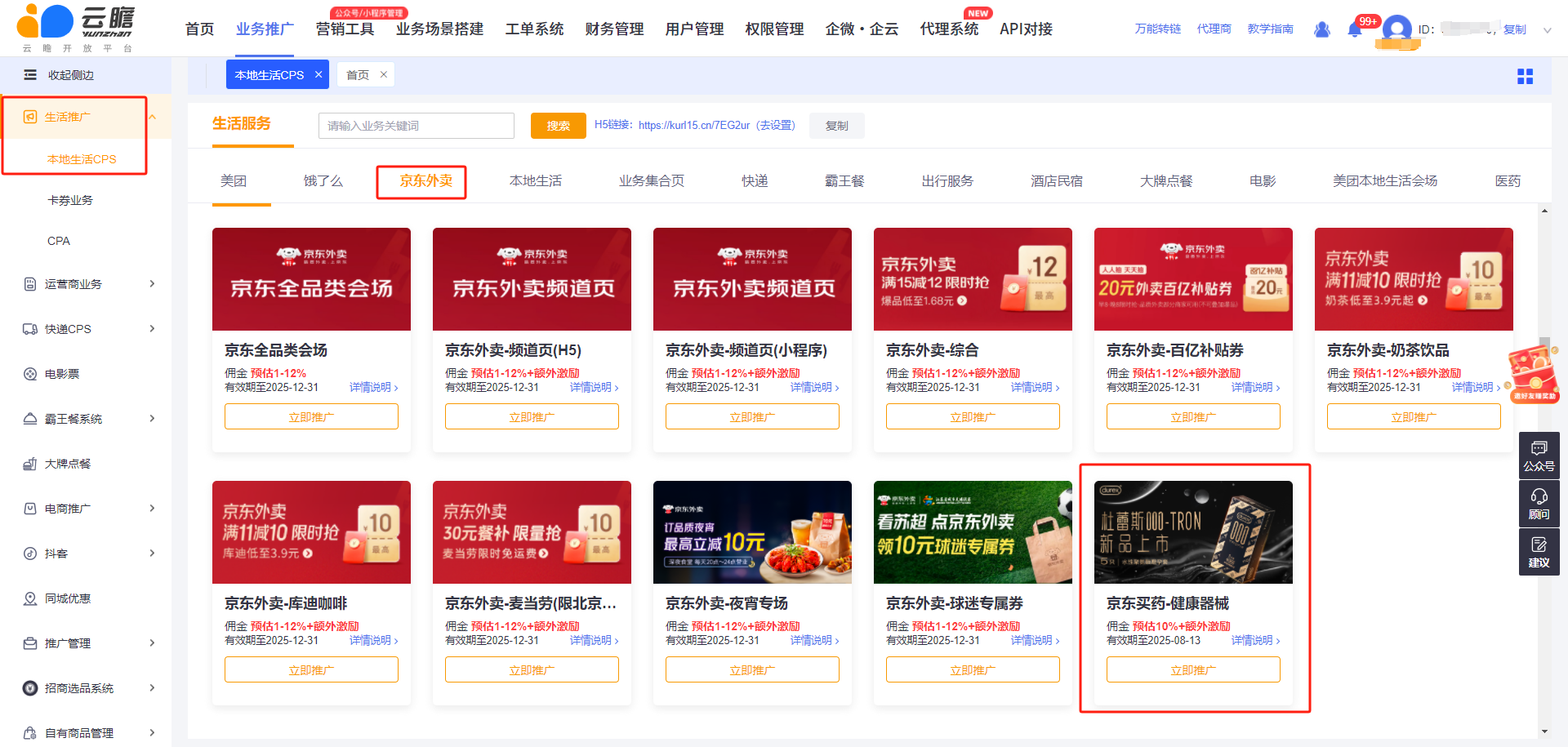Open the 业务推广 top menu
The image size is (1568, 747).
coord(265,29)
